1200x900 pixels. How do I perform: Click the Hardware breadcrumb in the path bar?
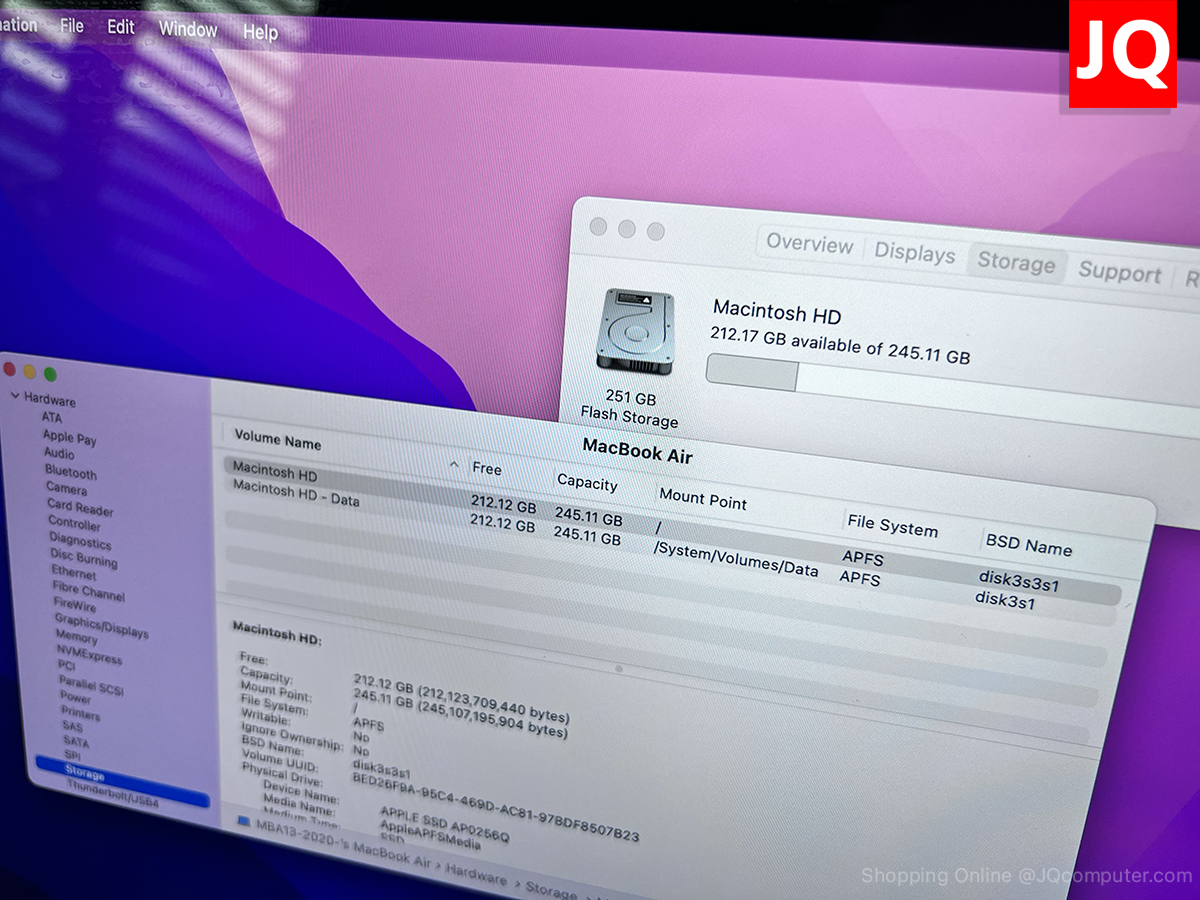click(478, 876)
